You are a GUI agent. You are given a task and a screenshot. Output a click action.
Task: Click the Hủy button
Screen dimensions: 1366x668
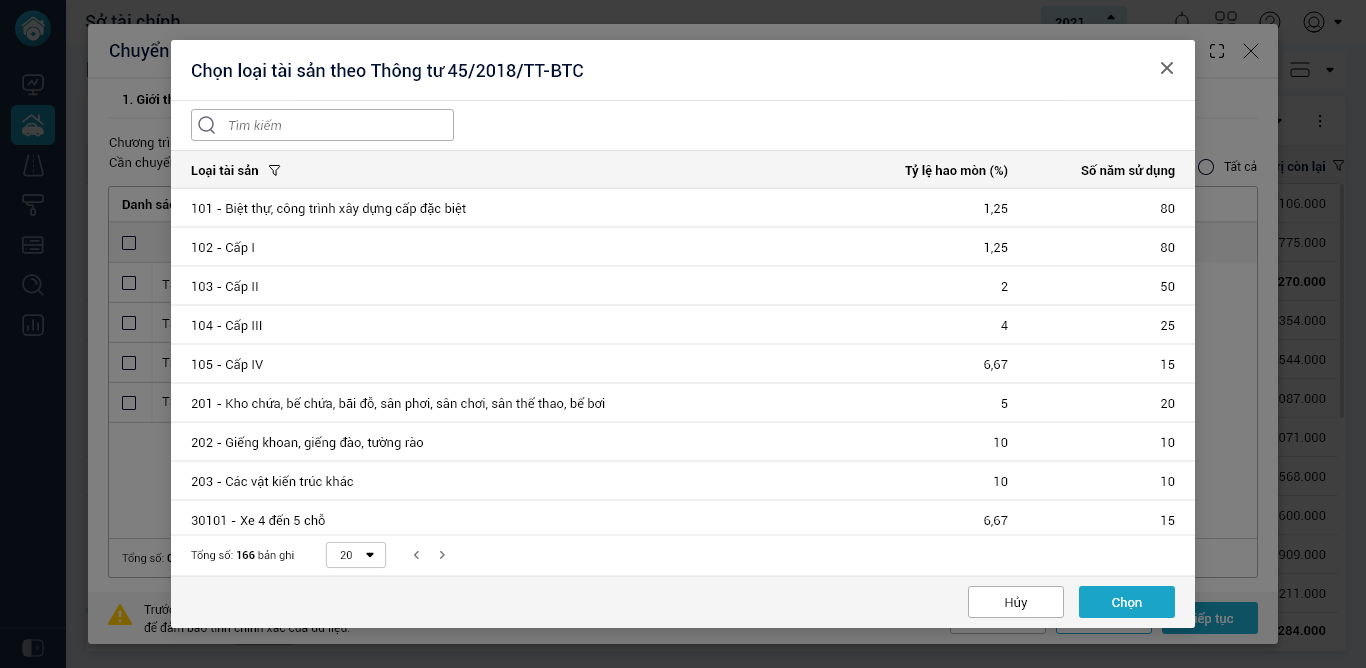pos(1015,602)
